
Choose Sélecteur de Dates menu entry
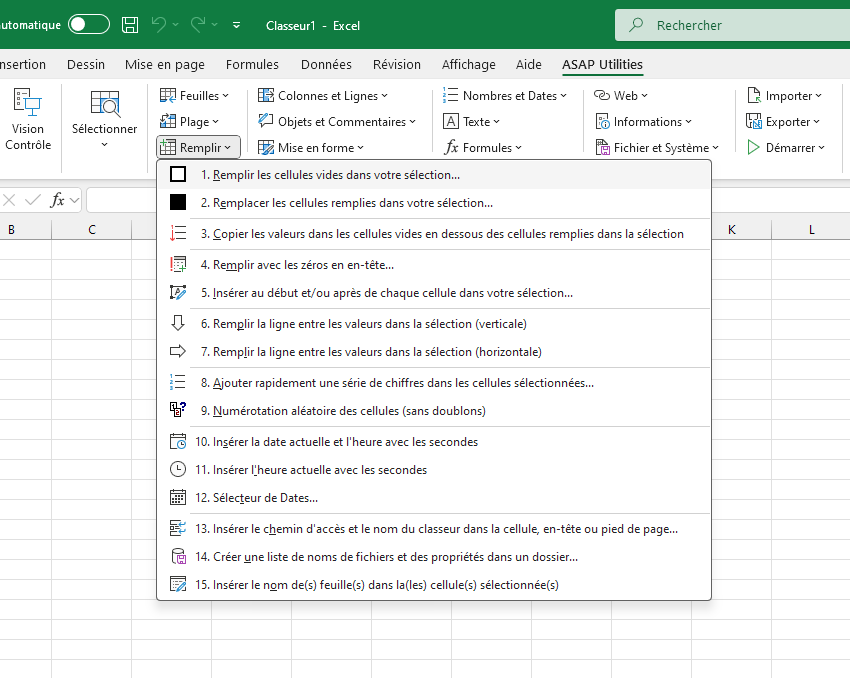click(434, 498)
